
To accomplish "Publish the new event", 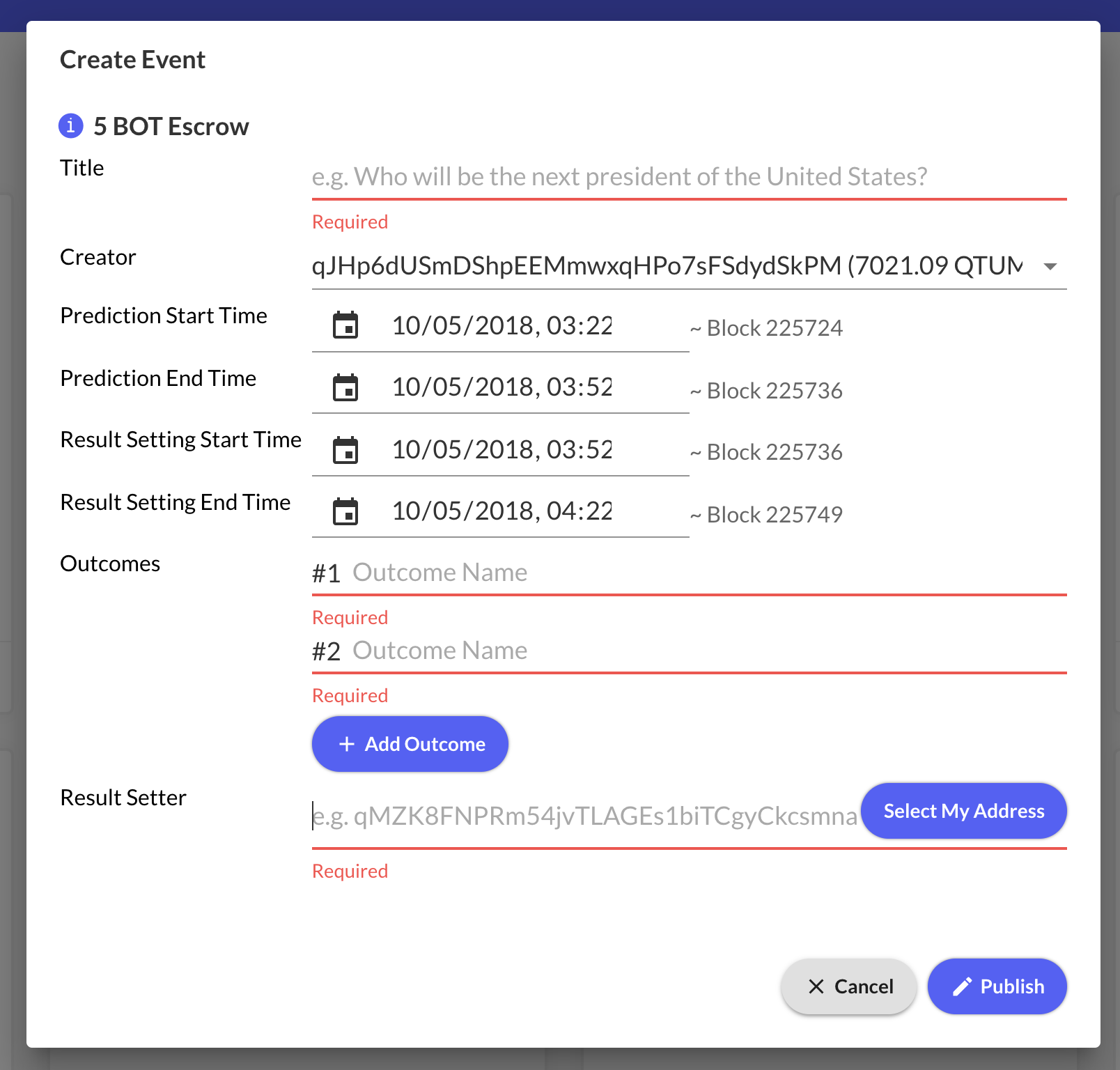I will click(997, 986).
